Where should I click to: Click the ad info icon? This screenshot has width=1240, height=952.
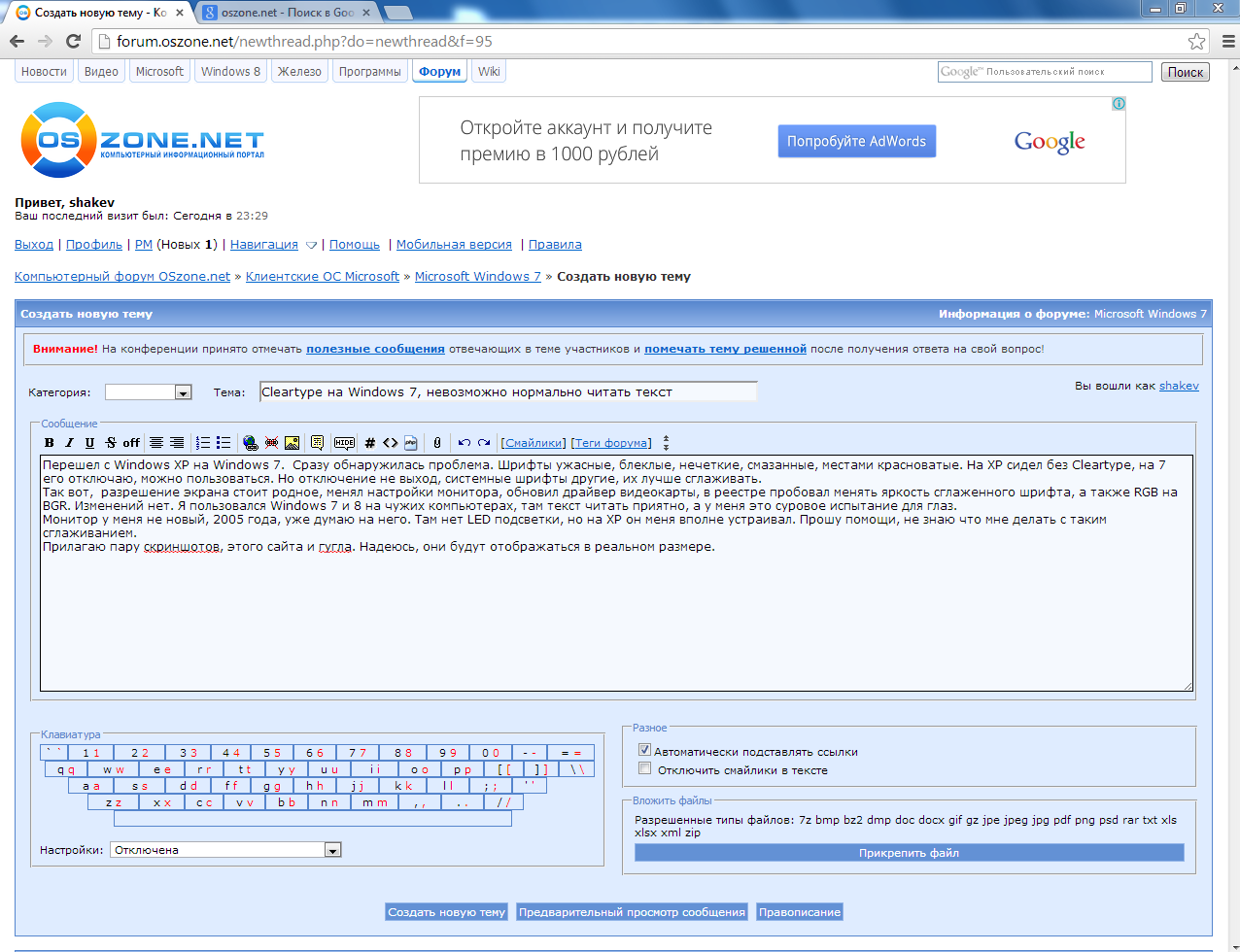pyautogui.click(x=1119, y=103)
